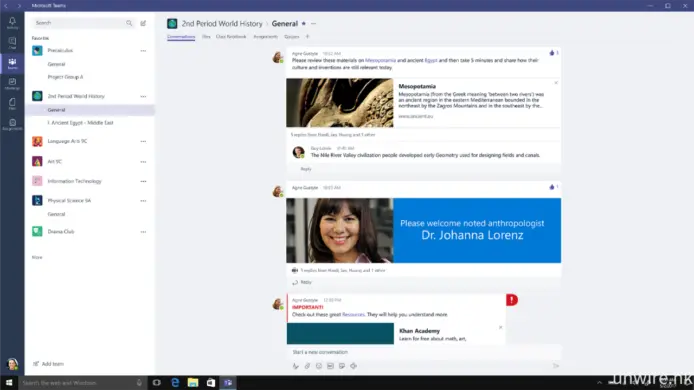Open the Files icon in left rail
The width and height of the screenshot is (694, 390).
coord(12,104)
